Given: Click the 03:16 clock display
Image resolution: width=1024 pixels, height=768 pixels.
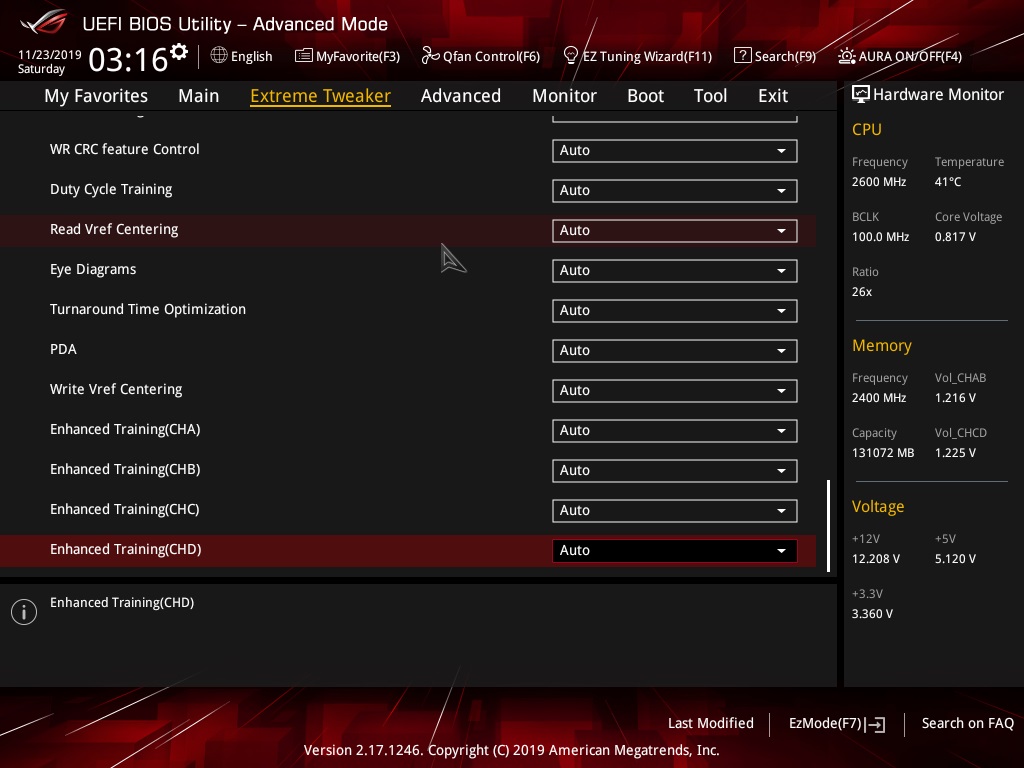Looking at the screenshot, I should tap(128, 59).
